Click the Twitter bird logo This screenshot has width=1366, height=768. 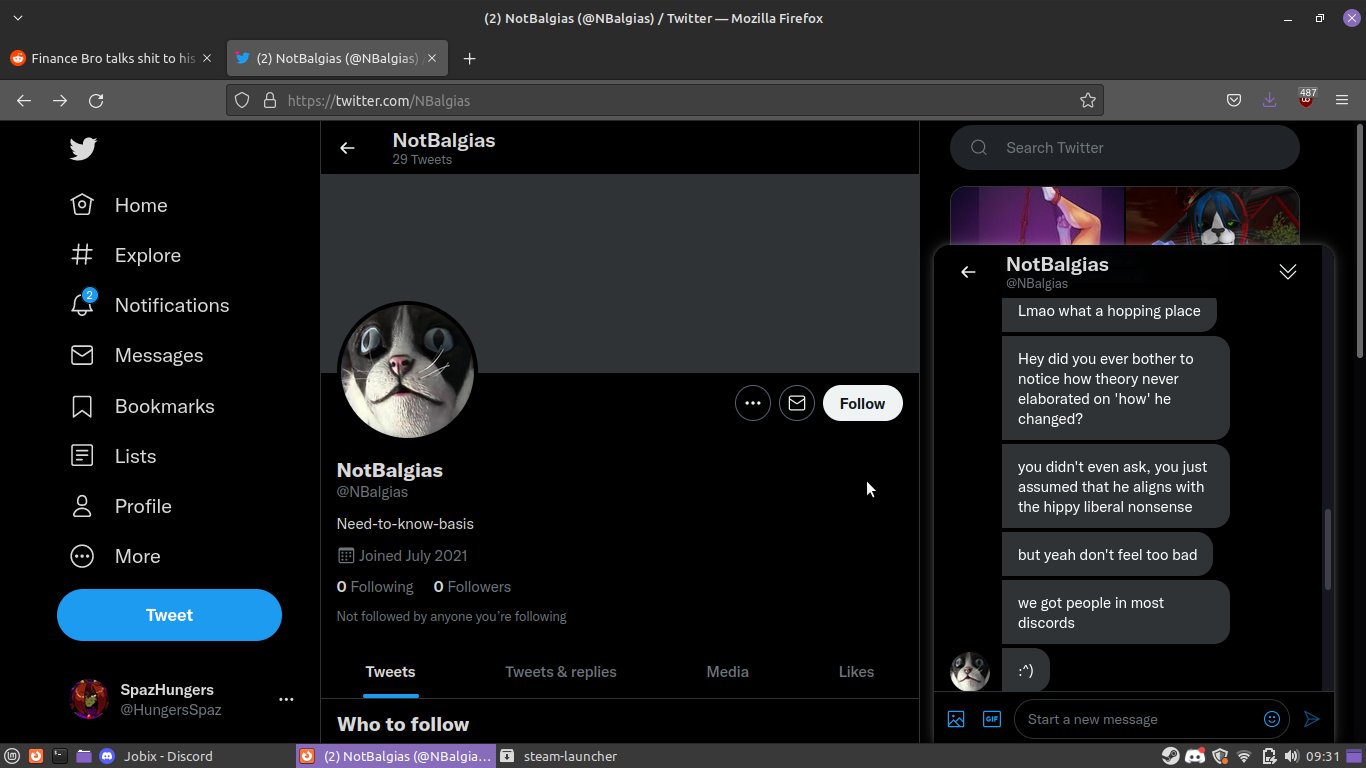coord(83,149)
